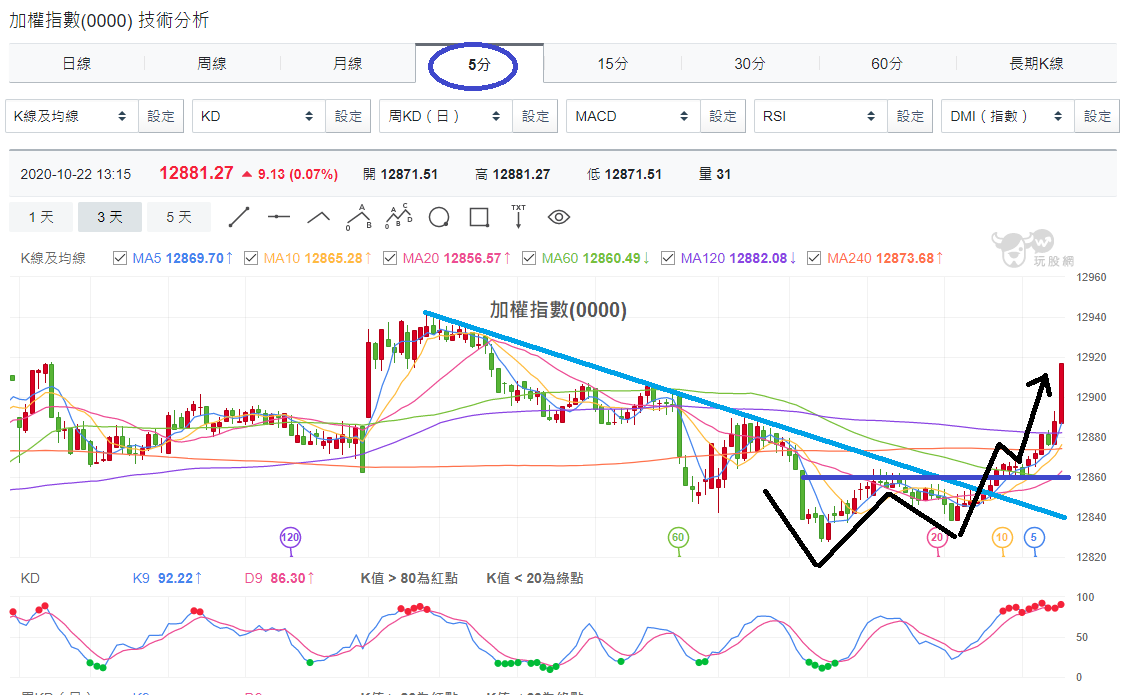Viewport: 1124px width, 695px height.
Task: Uncheck the MA60 moving average checkbox
Action: [x=529, y=258]
